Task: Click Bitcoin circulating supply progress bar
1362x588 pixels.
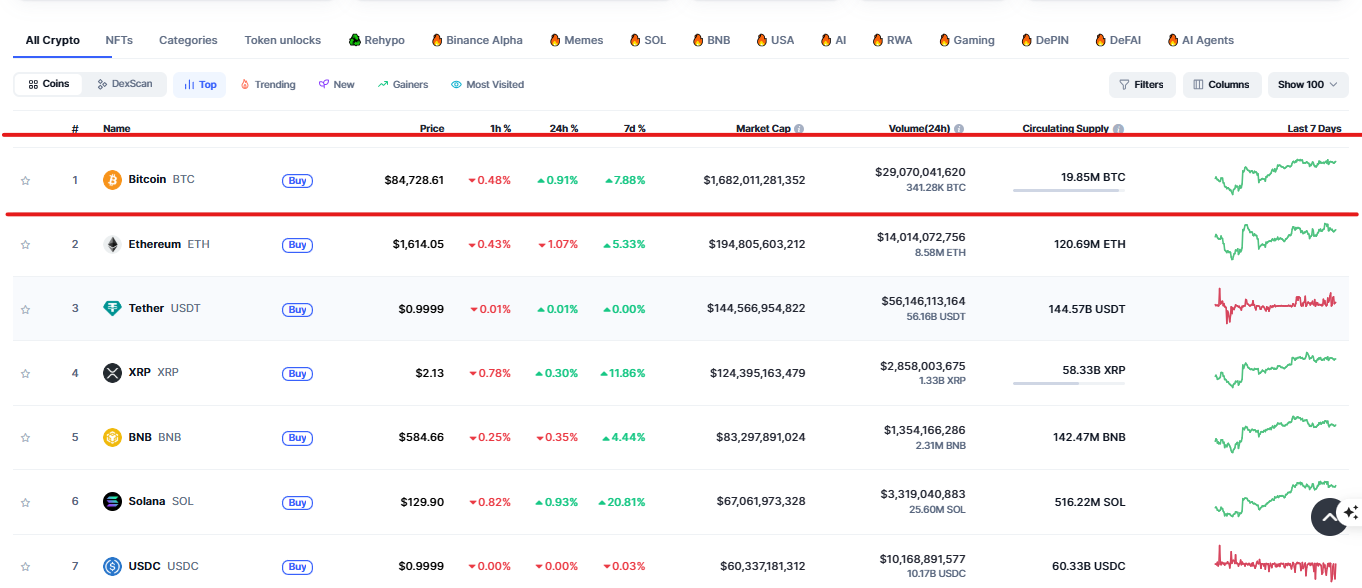Action: [1069, 190]
